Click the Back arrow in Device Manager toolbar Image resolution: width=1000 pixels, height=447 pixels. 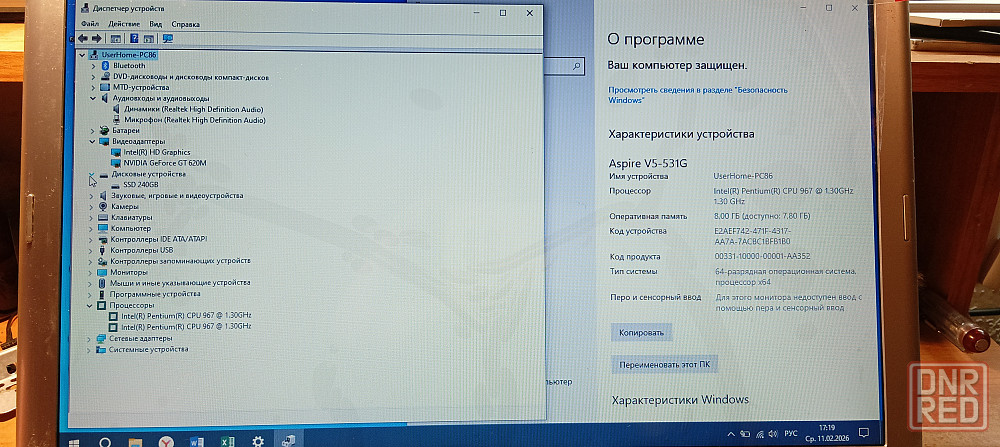pyautogui.click(x=83, y=38)
